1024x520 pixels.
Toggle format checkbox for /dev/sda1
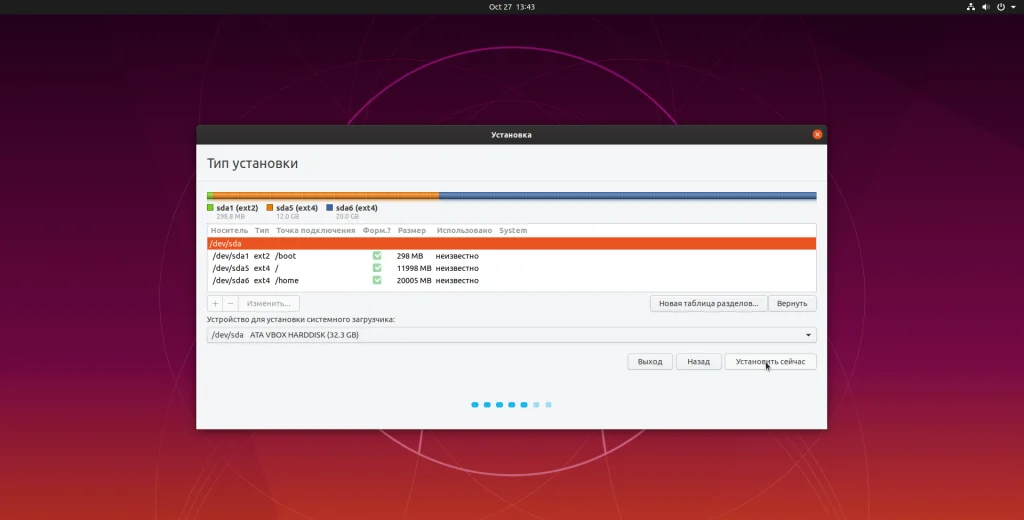pyautogui.click(x=377, y=256)
